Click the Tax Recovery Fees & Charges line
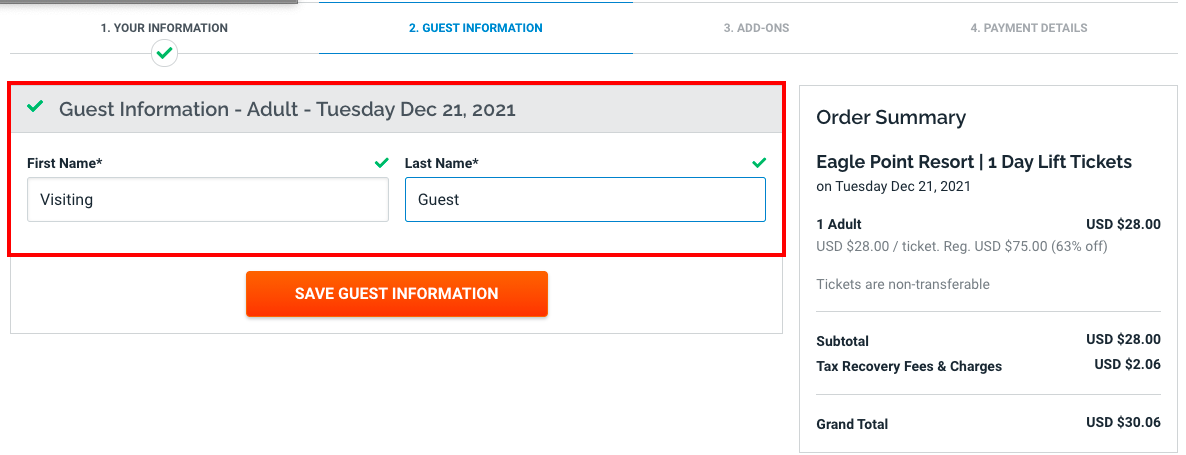Image resolution: width=1186 pixels, height=455 pixels. point(908,366)
